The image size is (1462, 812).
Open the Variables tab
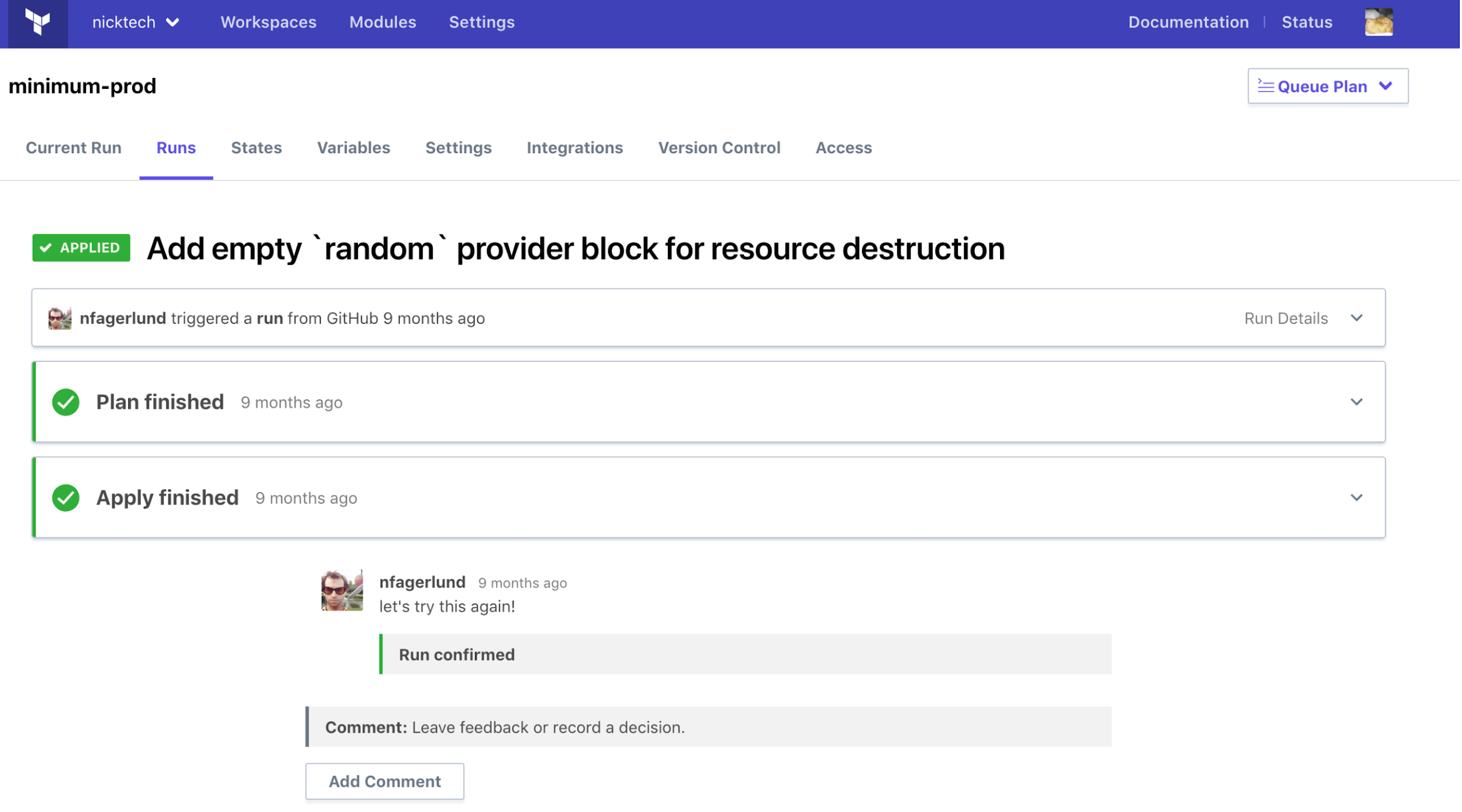[353, 148]
